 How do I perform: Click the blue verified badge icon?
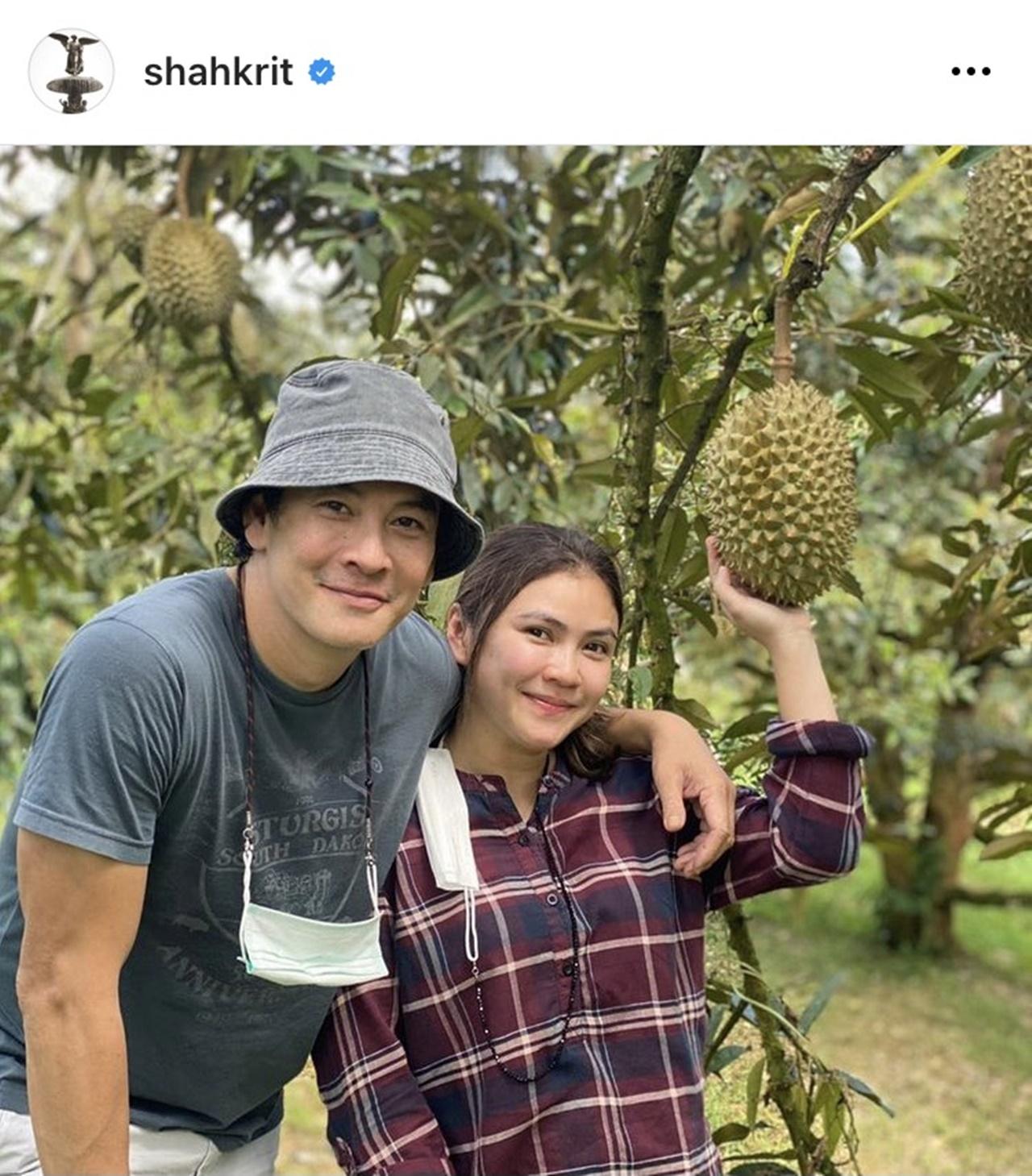pyautogui.click(x=322, y=72)
